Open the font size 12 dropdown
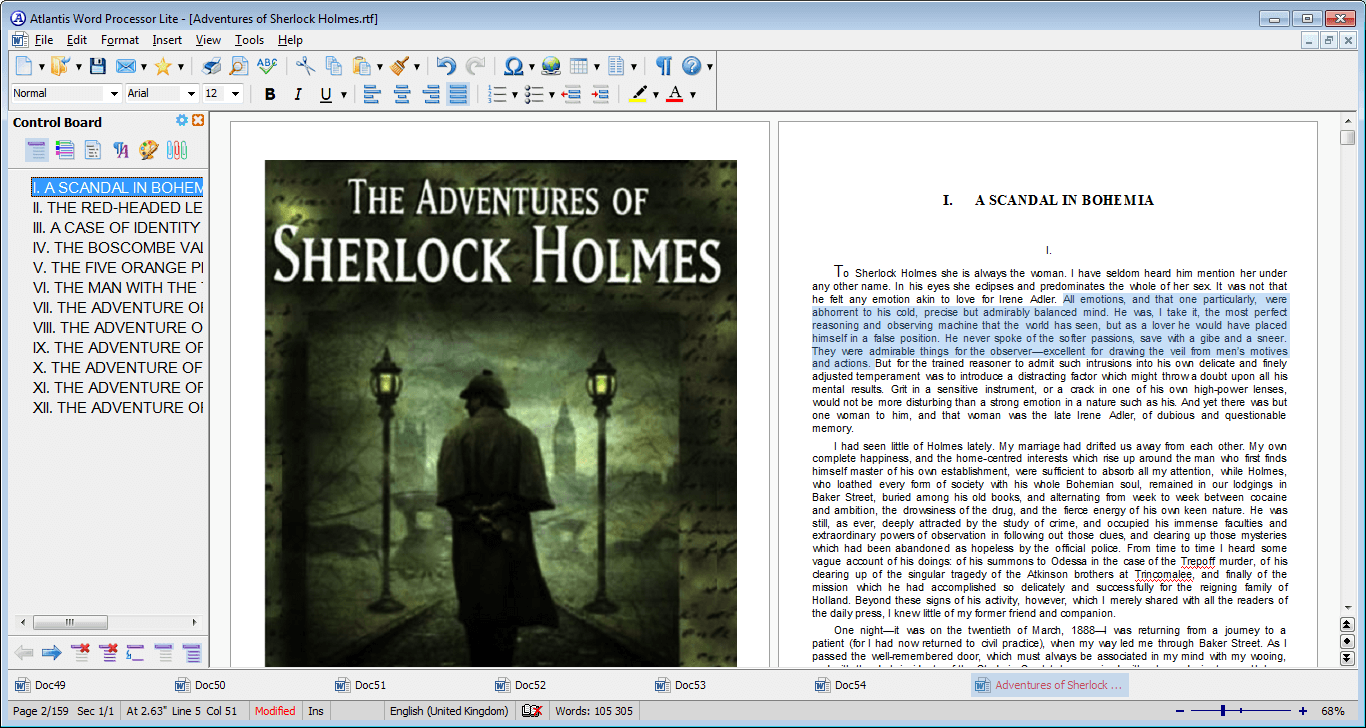1366x728 pixels. coord(235,93)
